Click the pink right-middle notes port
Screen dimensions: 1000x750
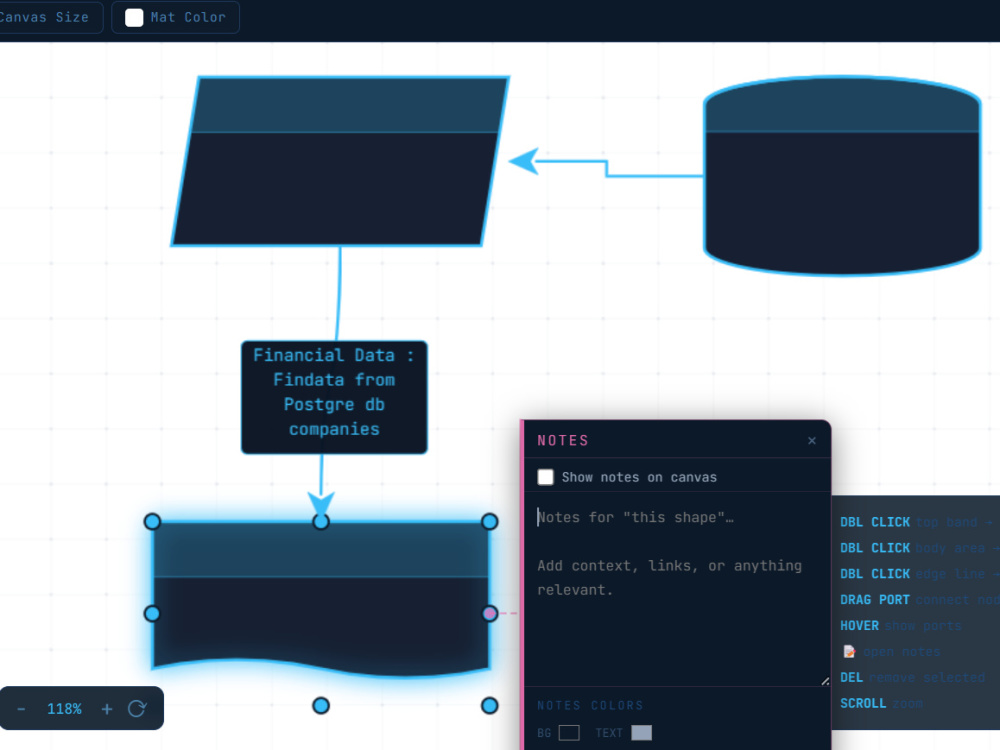pyautogui.click(x=489, y=614)
